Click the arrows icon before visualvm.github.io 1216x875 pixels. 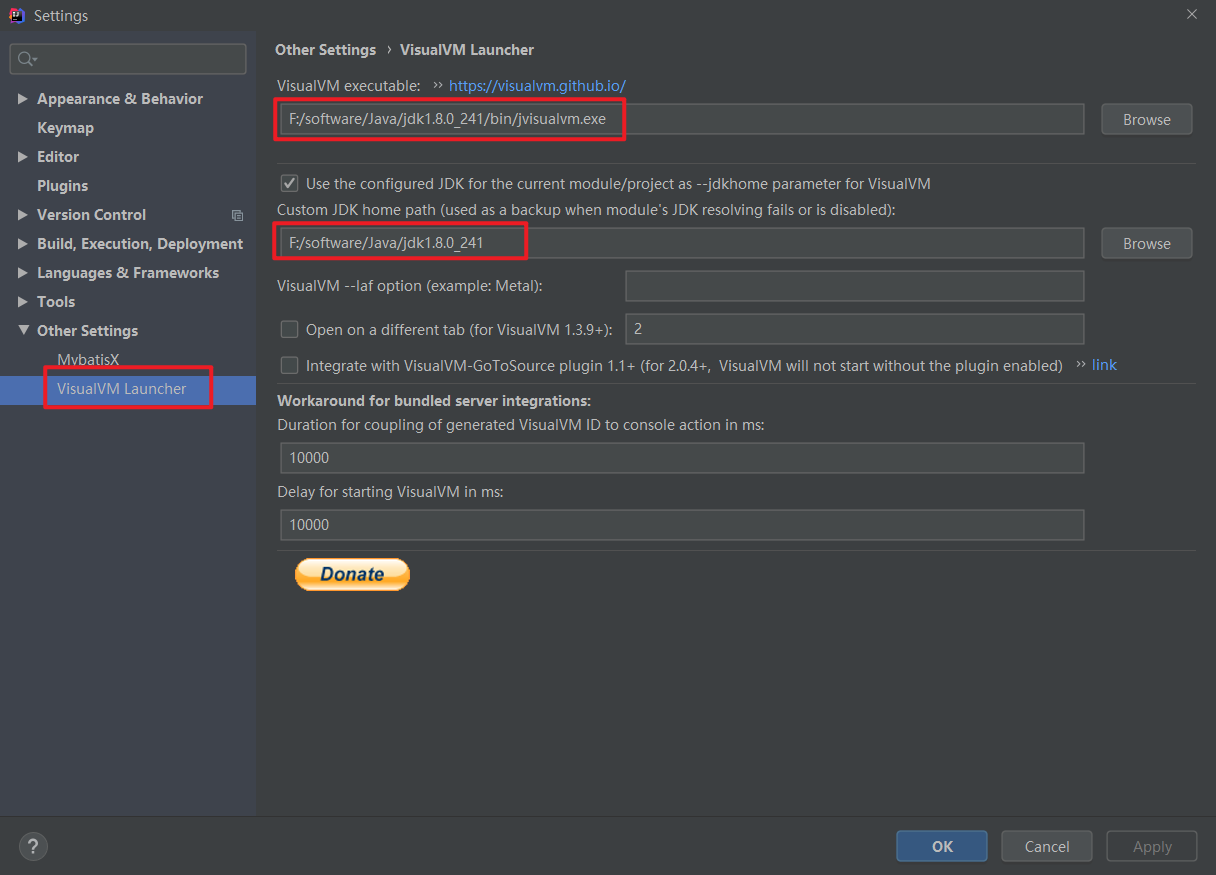pyautogui.click(x=438, y=86)
